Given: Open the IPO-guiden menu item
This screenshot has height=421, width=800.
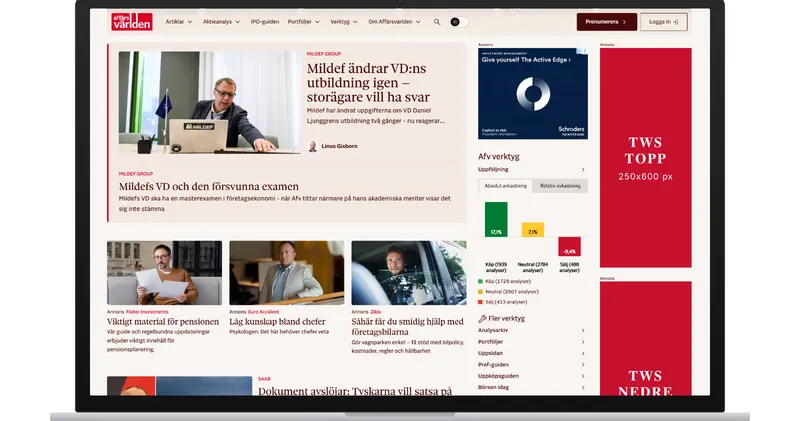Looking at the screenshot, I should coord(265,22).
